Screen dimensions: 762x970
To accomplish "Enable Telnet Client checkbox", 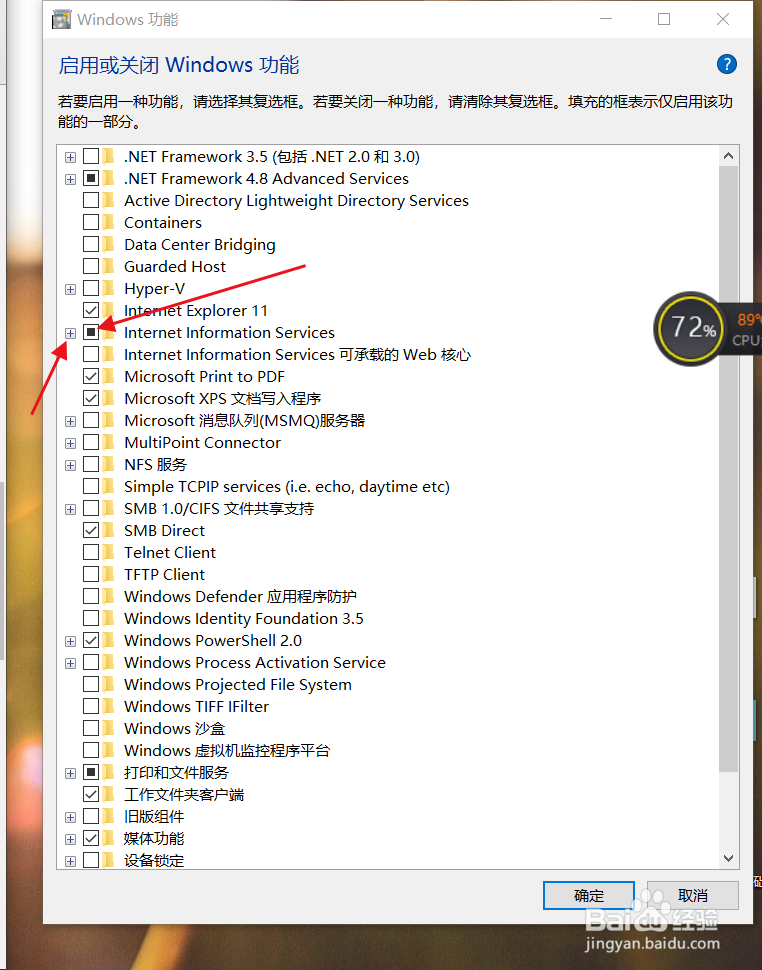I will (x=91, y=552).
